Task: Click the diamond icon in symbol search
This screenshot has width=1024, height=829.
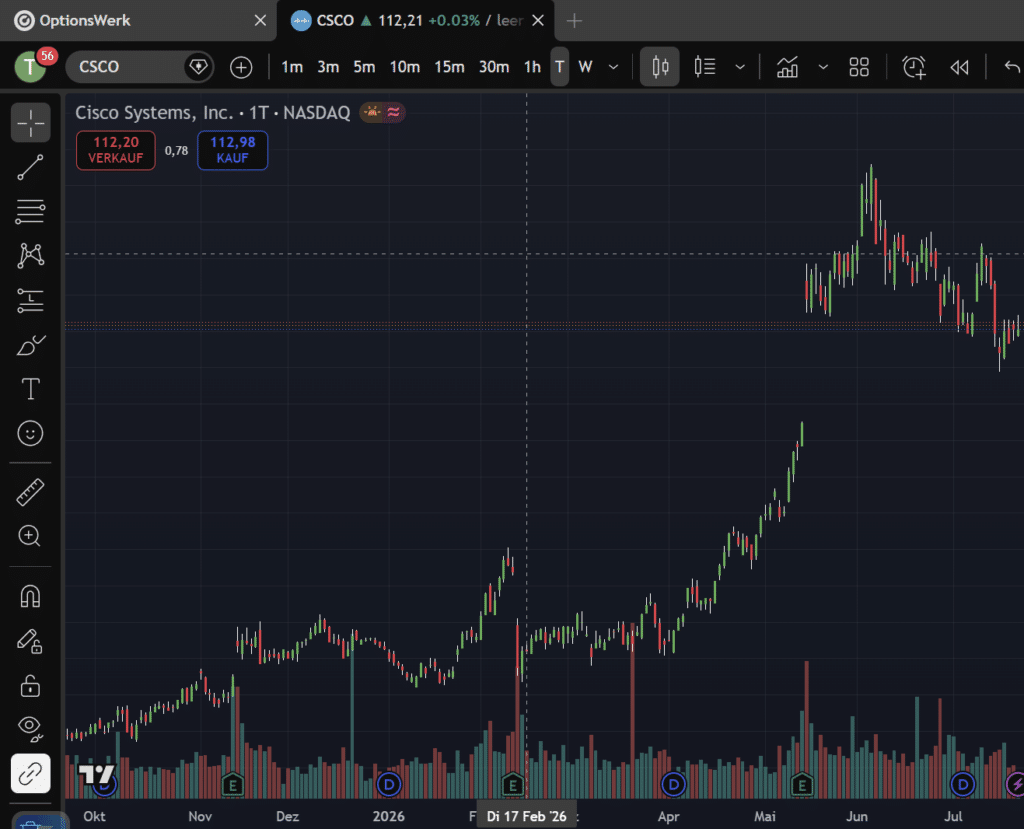Action: coord(198,67)
